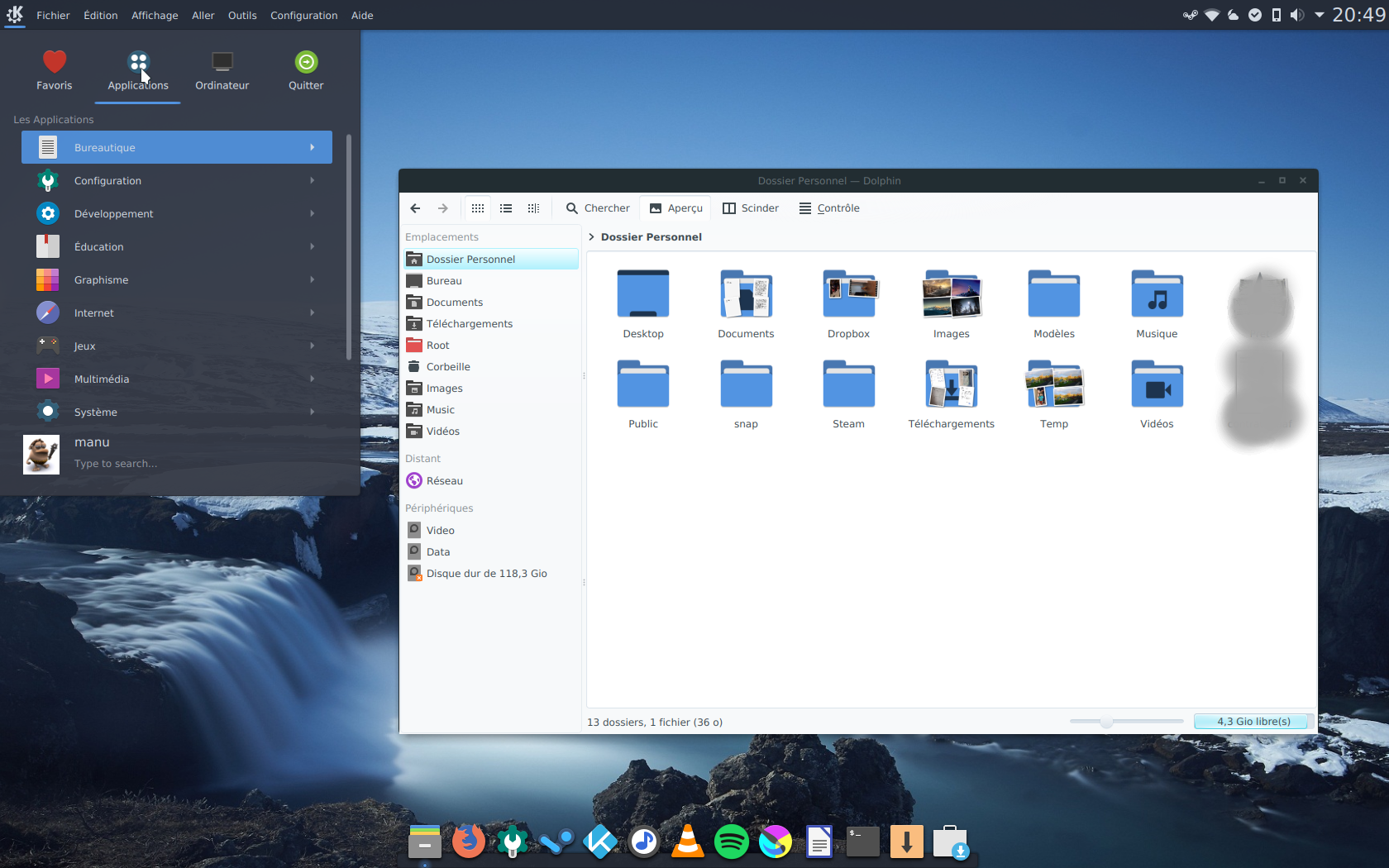Viewport: 1389px width, 868px height.
Task: Click the Type to search field
Action: coord(116,464)
